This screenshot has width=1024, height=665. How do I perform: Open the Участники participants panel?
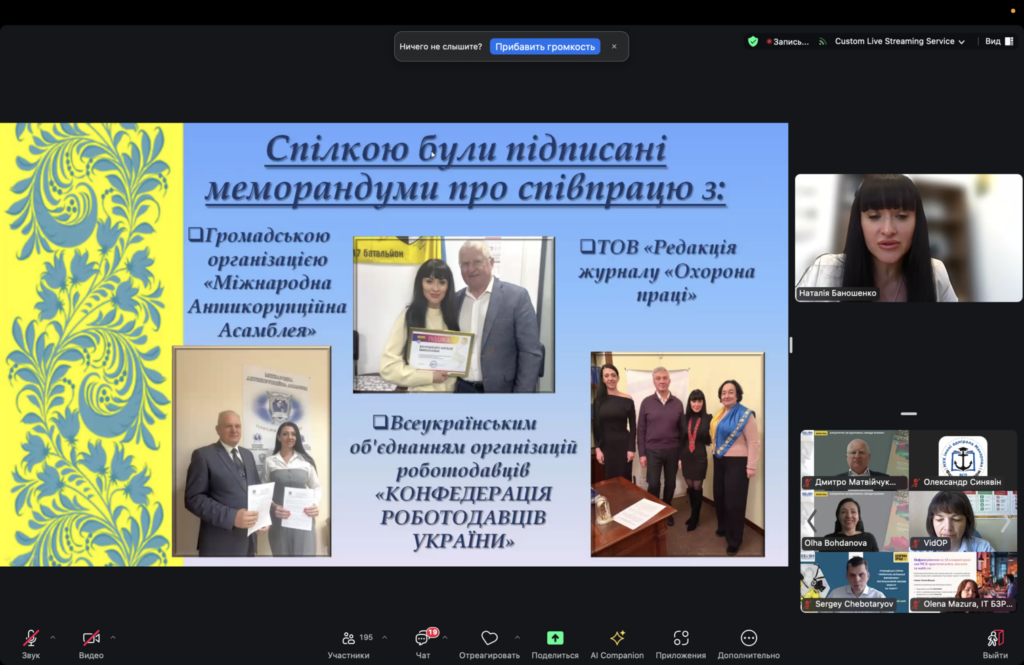(x=349, y=643)
